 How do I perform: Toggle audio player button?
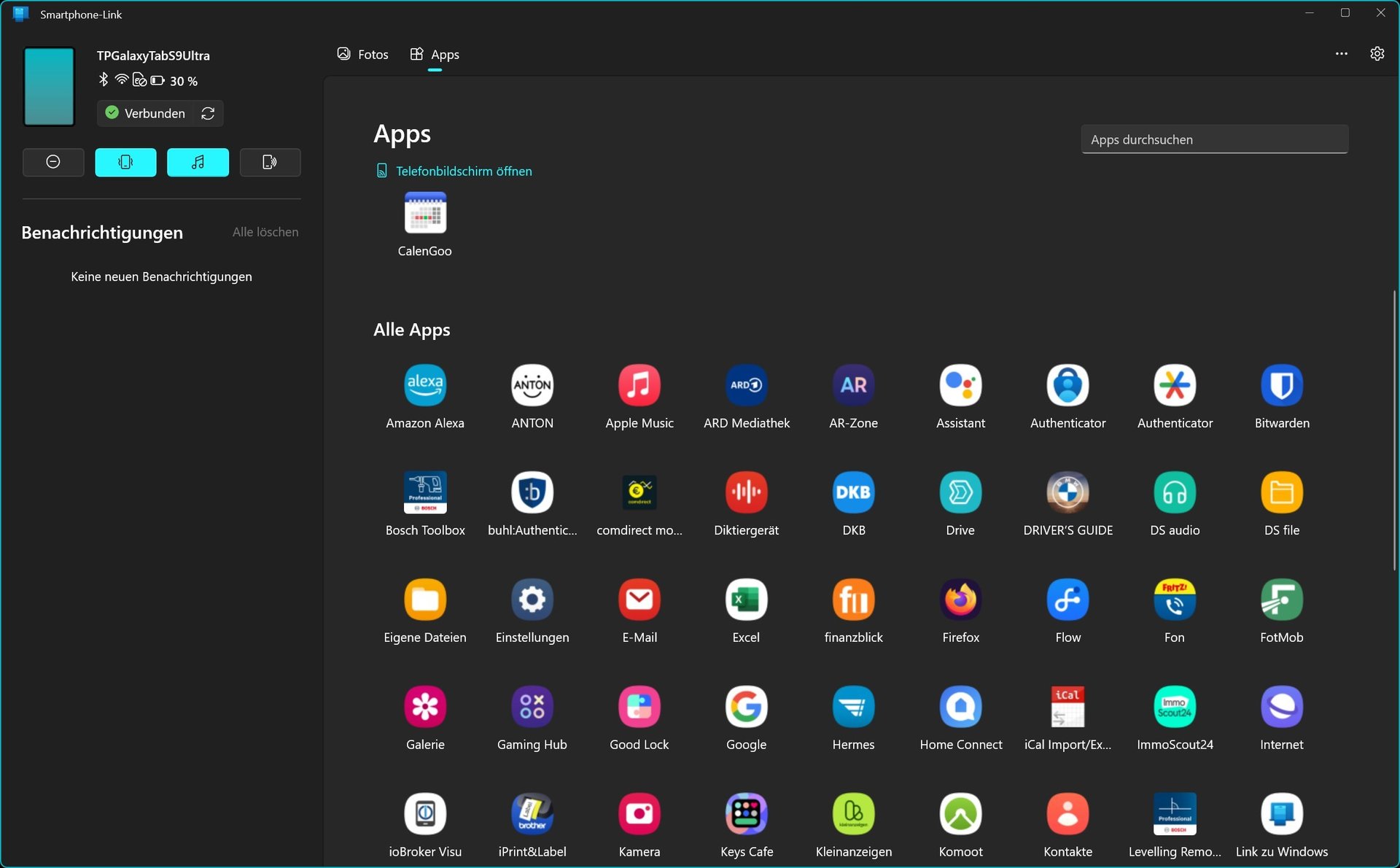click(198, 162)
